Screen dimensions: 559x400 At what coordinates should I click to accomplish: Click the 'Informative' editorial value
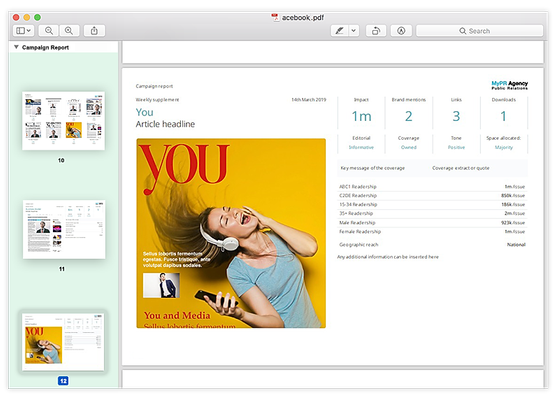click(x=361, y=147)
